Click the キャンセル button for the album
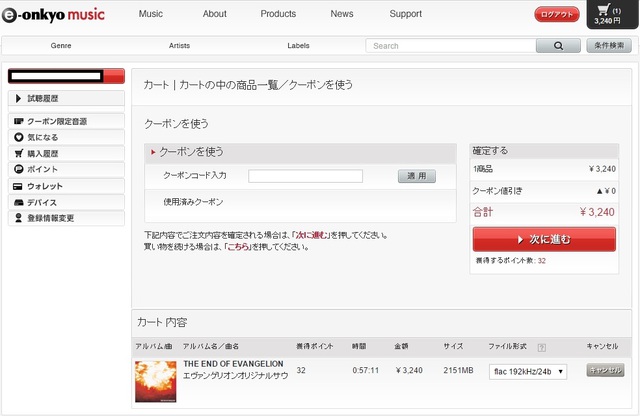 tap(605, 370)
